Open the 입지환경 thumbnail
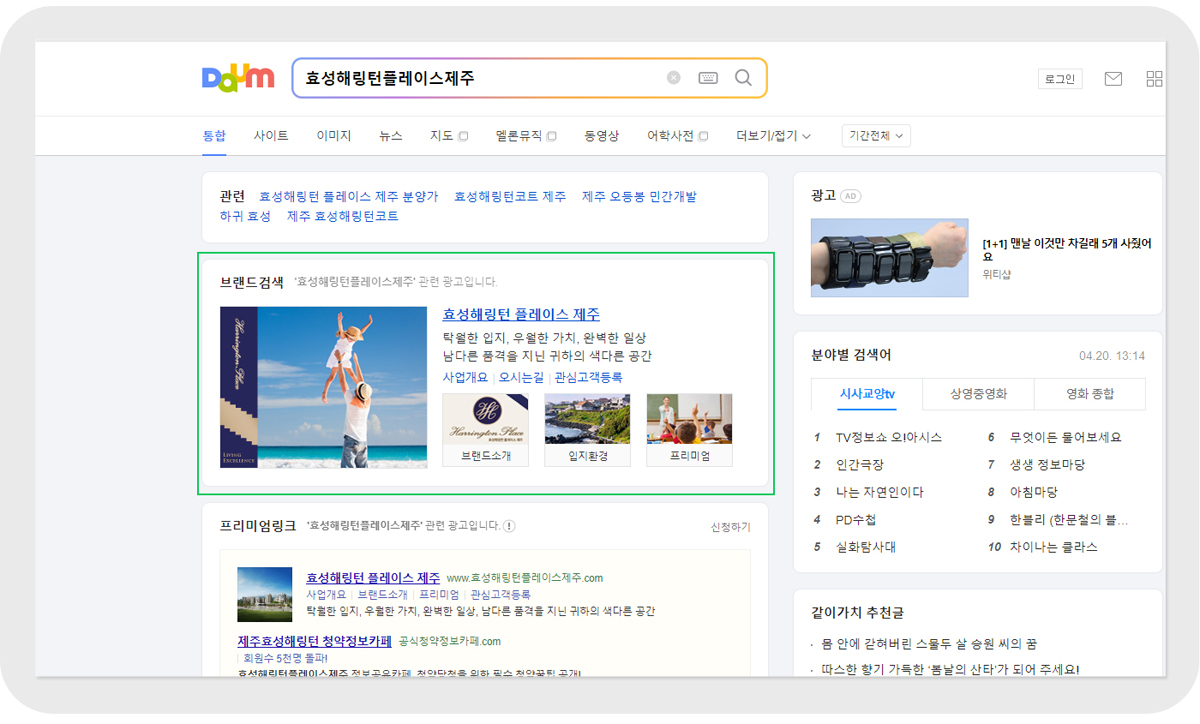The image size is (1200, 724). pyautogui.click(x=587, y=430)
